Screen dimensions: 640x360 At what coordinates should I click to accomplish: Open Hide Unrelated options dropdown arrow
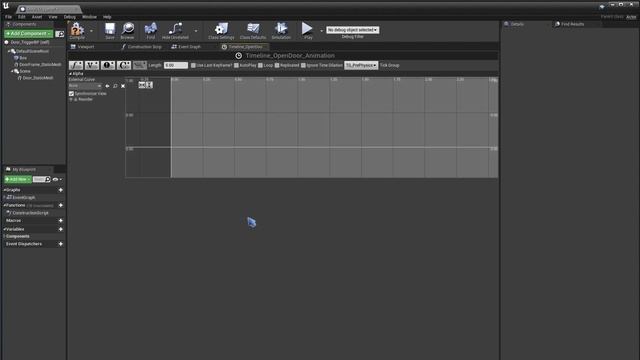coord(196,31)
